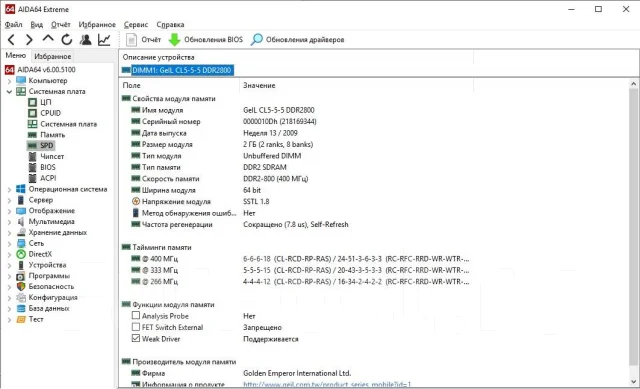640x389 pixels.
Task: Click the Отчёт report toolbar button
Action: [143, 40]
